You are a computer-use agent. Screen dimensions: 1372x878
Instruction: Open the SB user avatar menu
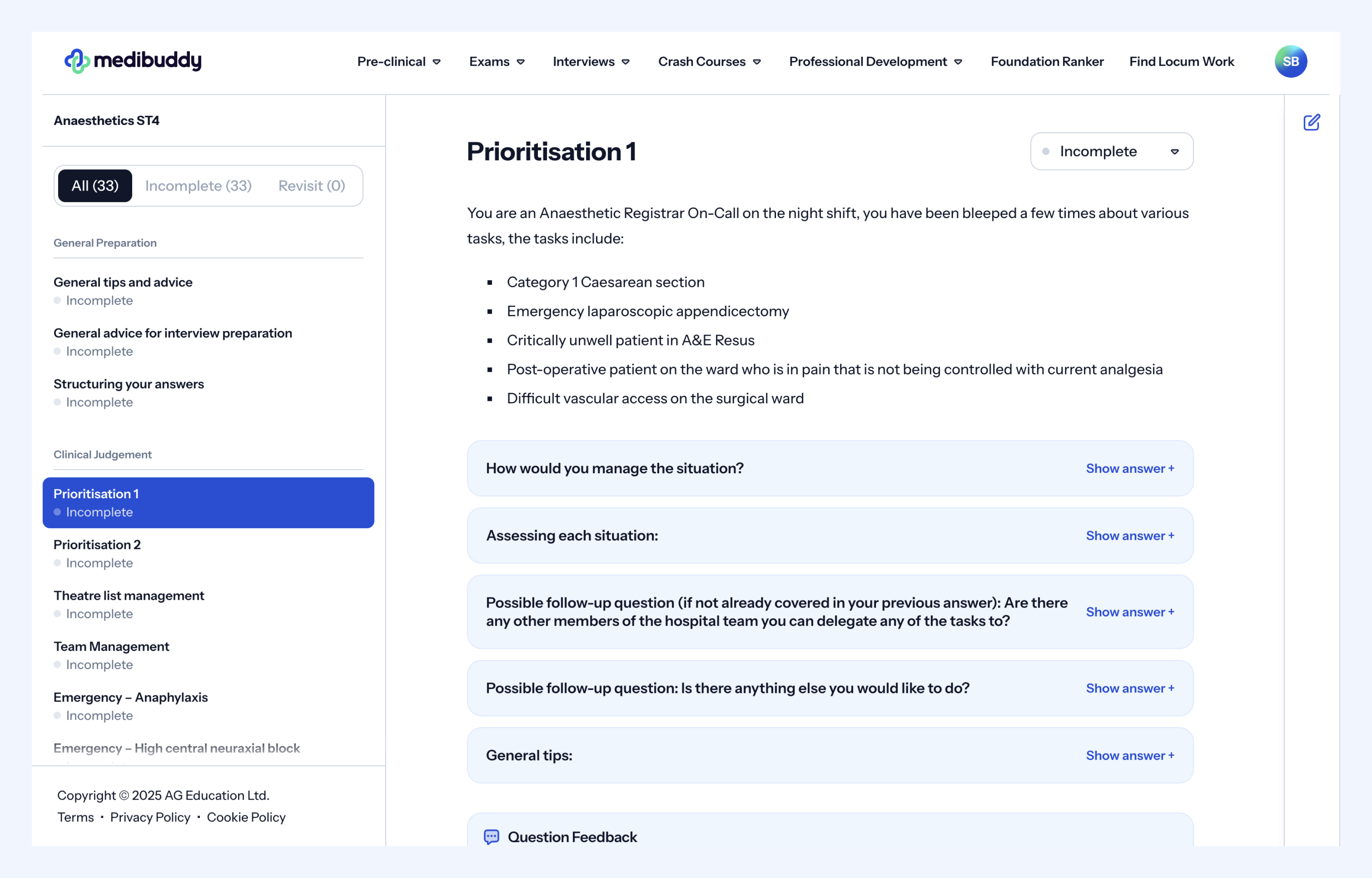(x=1290, y=62)
